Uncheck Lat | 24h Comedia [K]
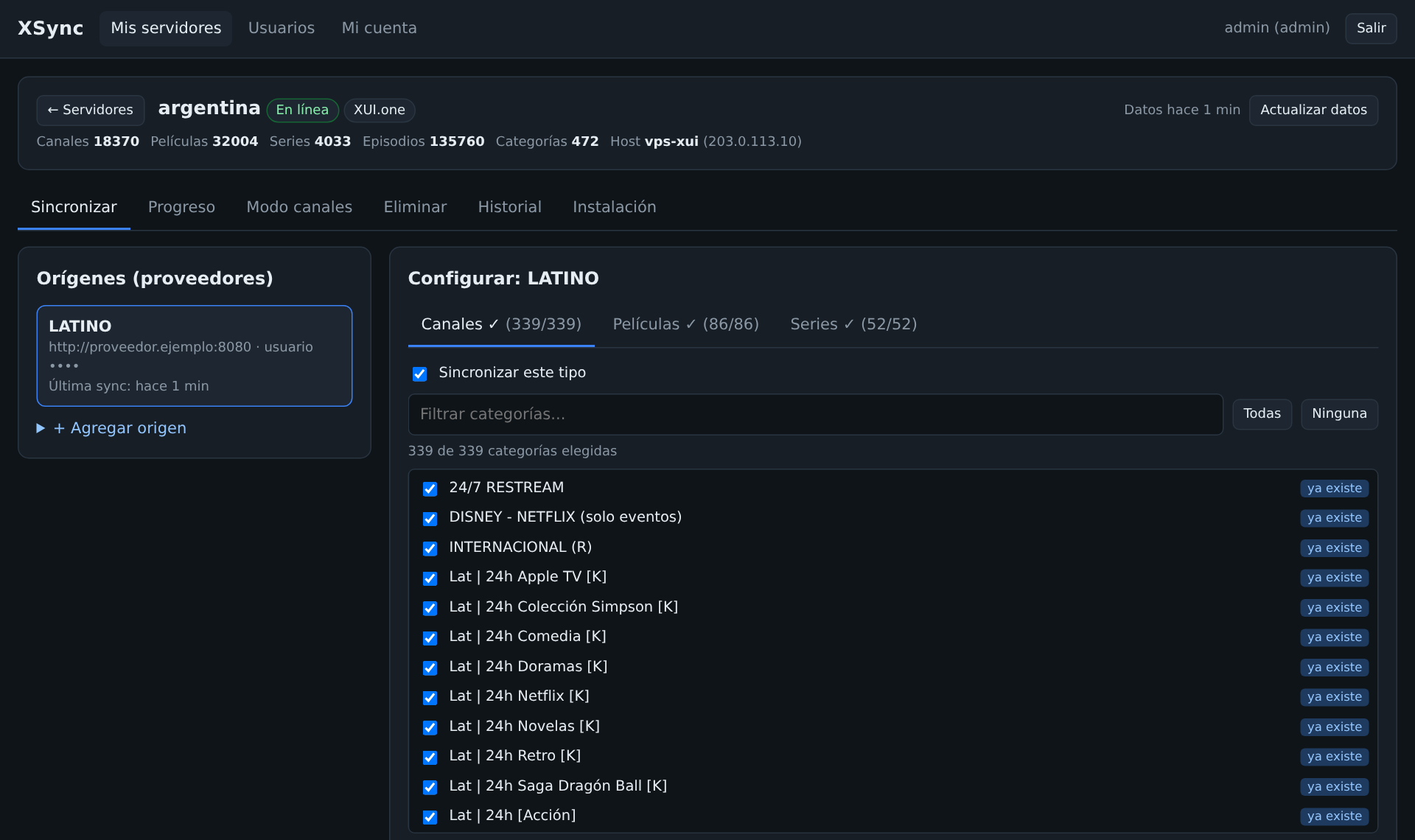 tap(430, 638)
